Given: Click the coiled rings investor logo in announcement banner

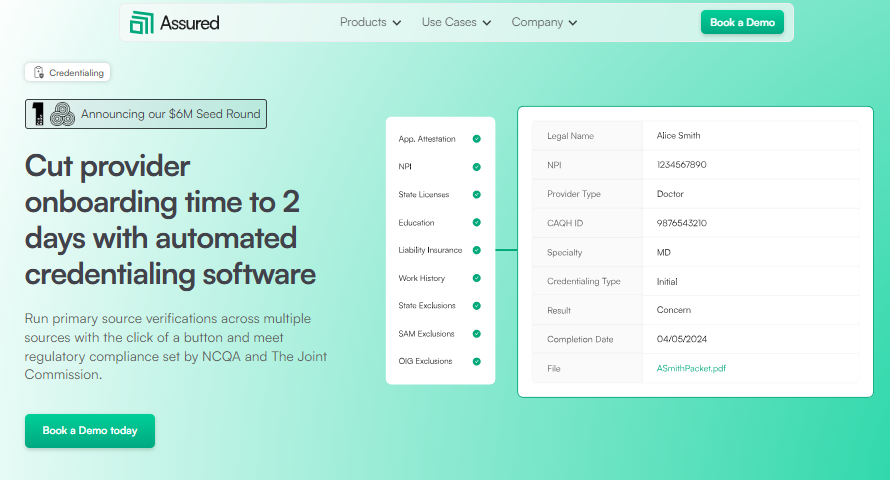Looking at the screenshot, I should [62, 114].
